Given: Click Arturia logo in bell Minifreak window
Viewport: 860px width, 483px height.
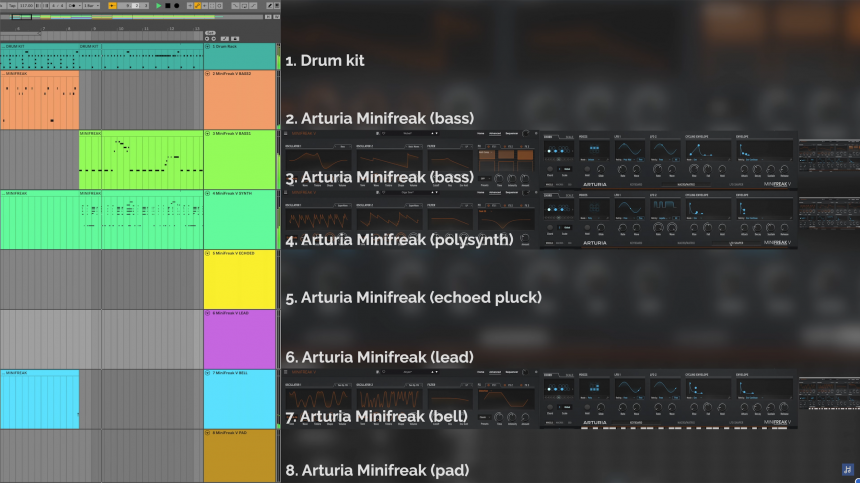Looking at the screenshot, I should (x=595, y=423).
